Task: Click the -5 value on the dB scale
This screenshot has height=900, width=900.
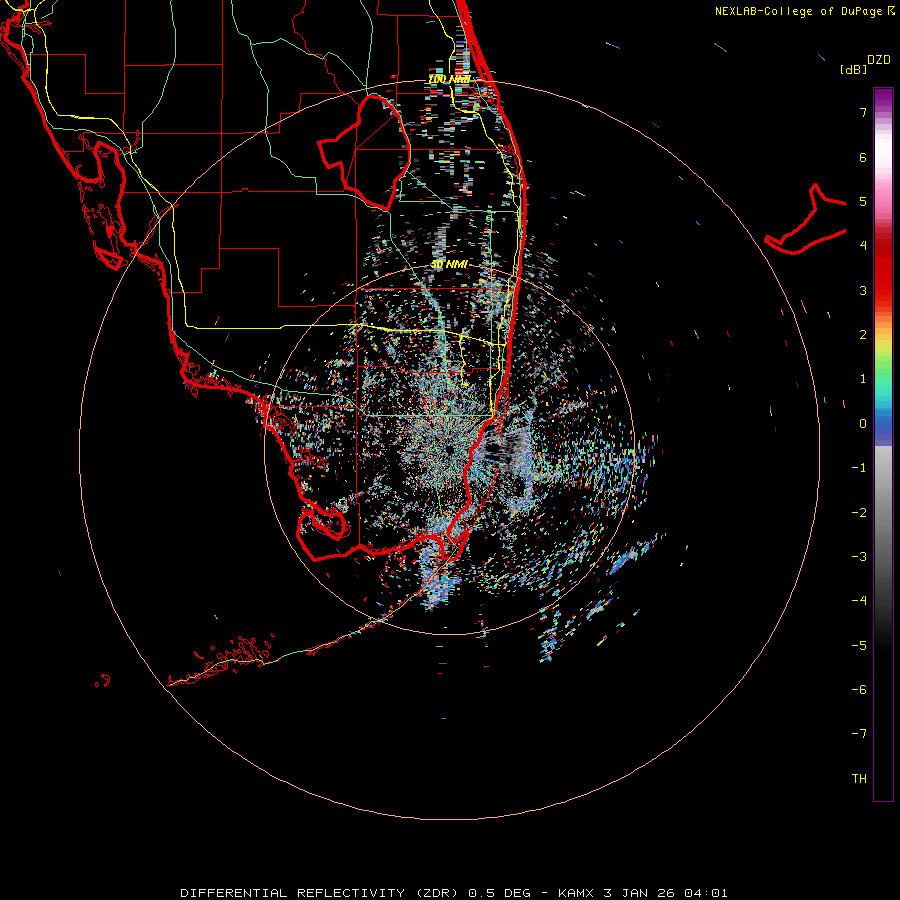Action: [x=859, y=646]
